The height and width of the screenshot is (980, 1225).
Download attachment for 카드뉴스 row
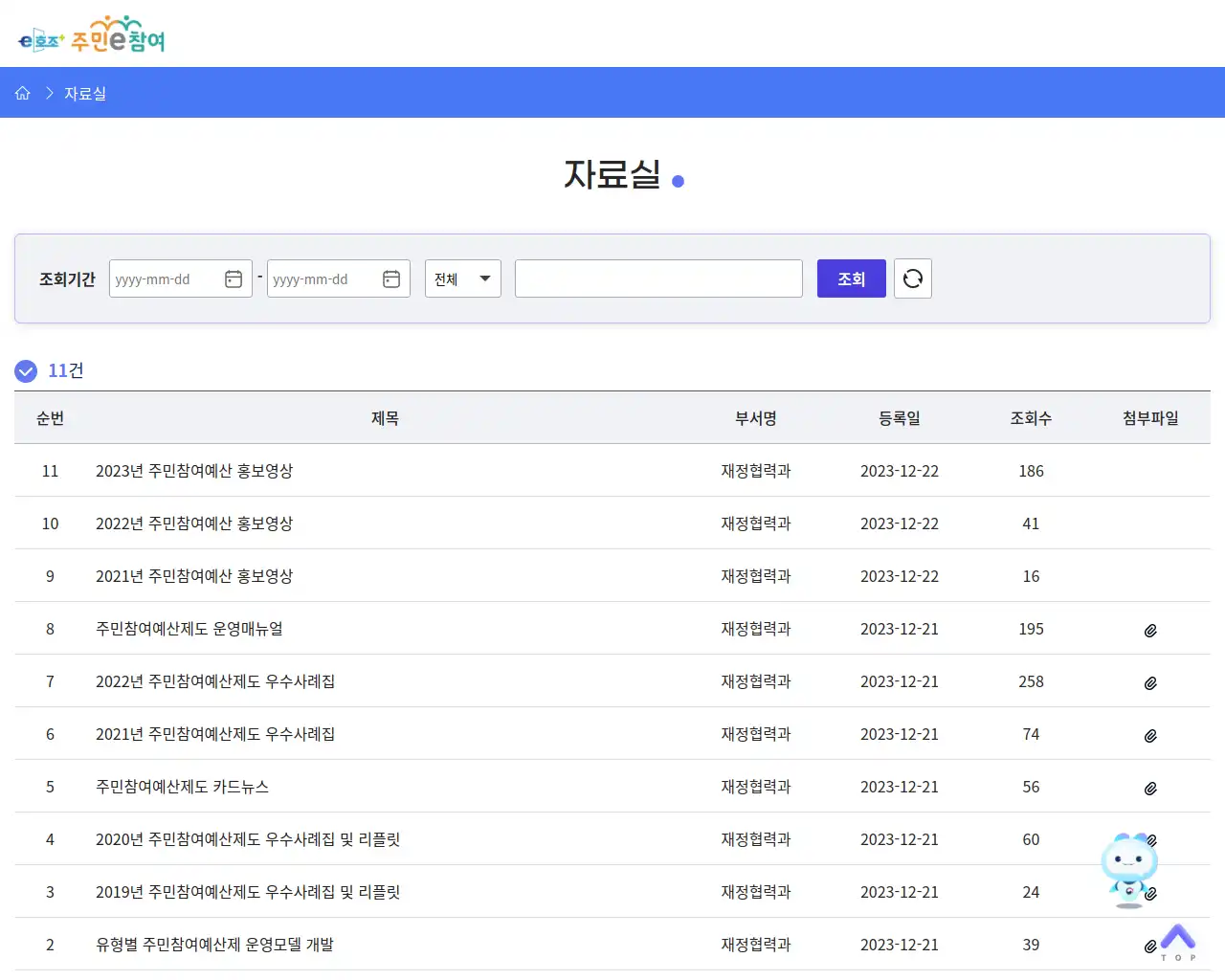(x=1150, y=789)
